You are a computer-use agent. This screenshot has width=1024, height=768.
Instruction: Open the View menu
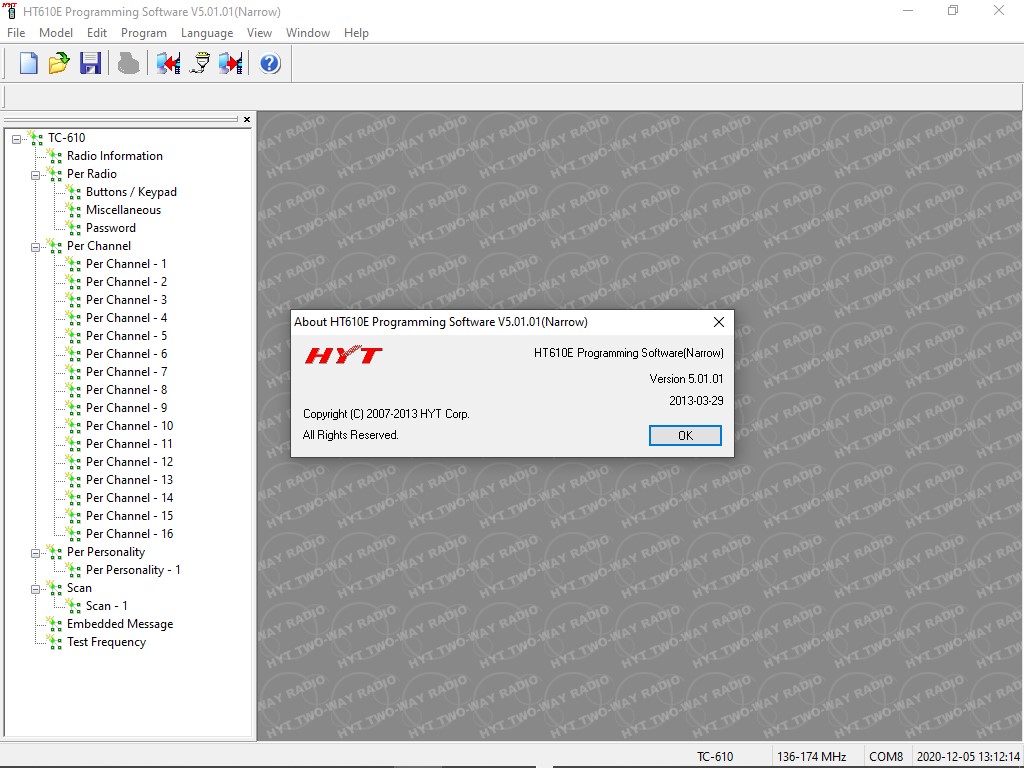pos(259,33)
